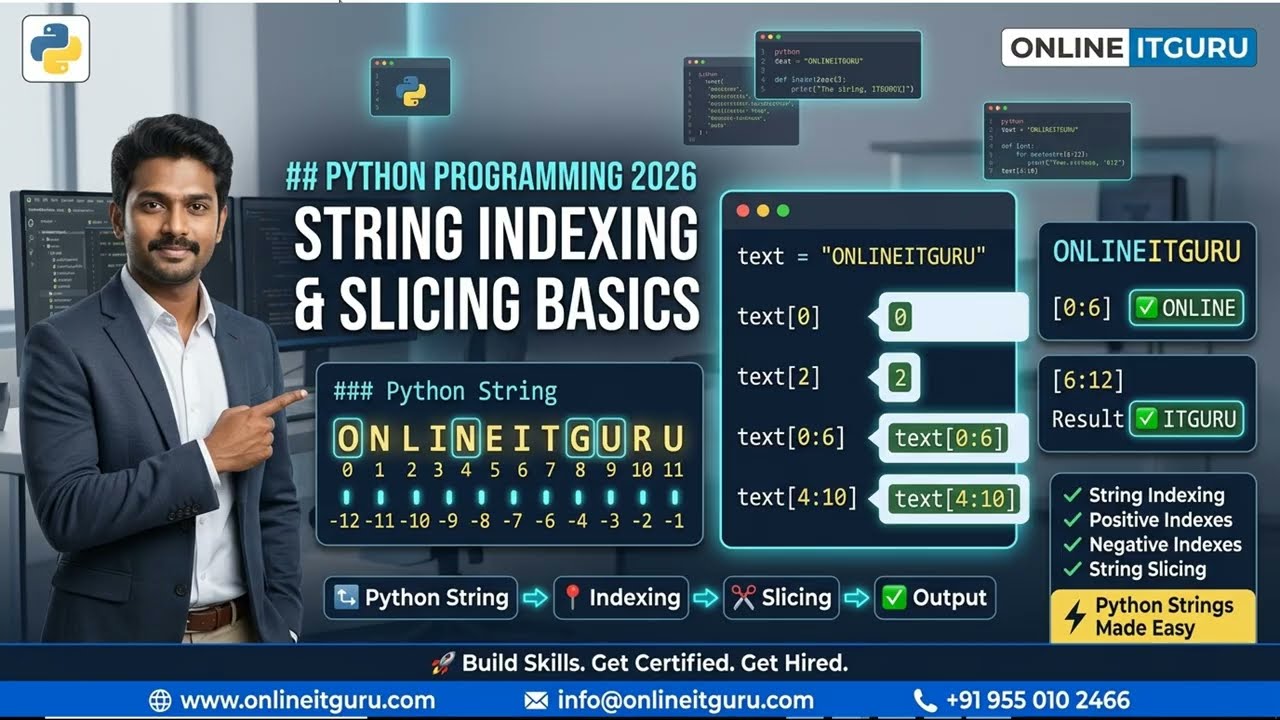Click the phone number +91 955 010 2466
Screen dimensions: 1280x720
1037,700
